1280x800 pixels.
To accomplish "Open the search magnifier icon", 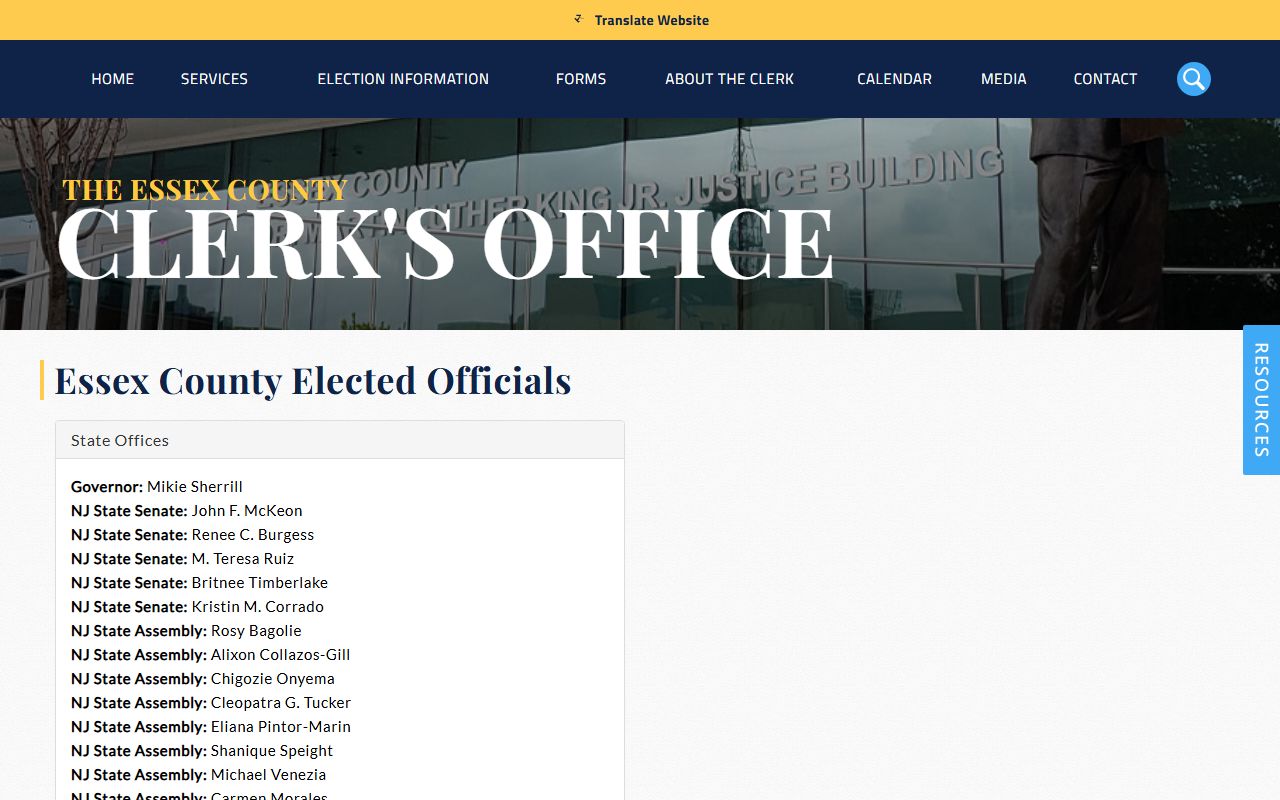I will (1194, 79).
